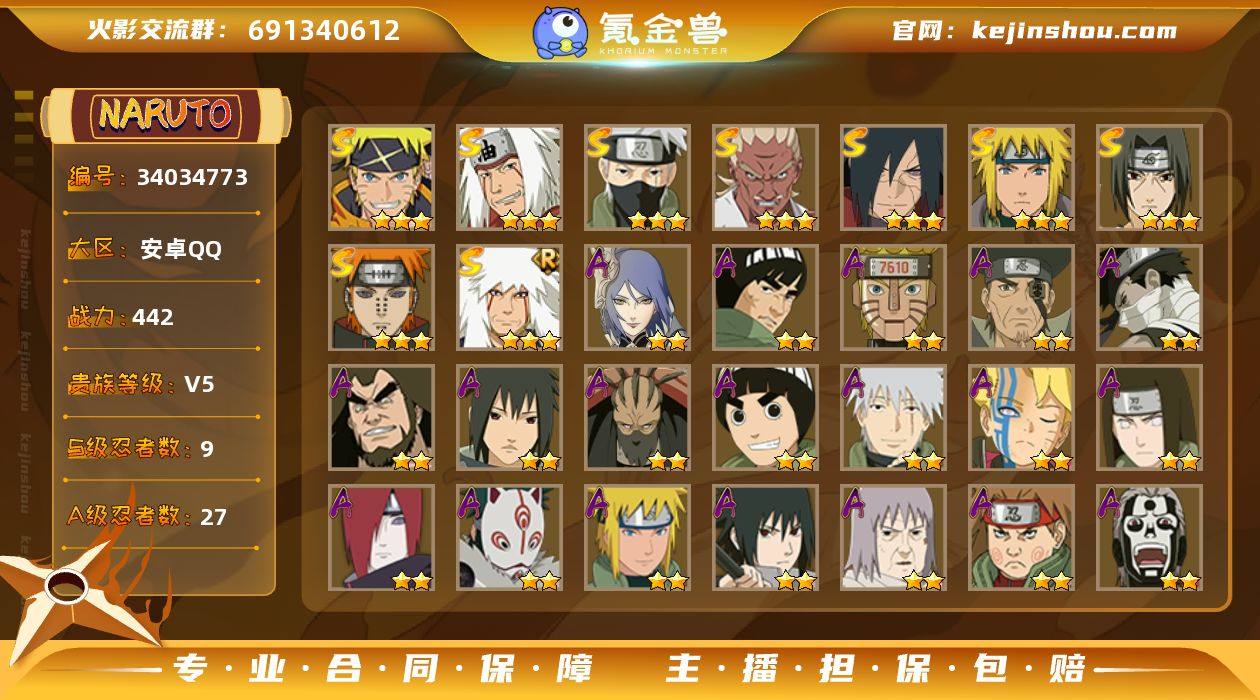1260x700 pixels.
Task: Pick the S-rank orange-haired Pain portrait
Action: (x=381, y=298)
